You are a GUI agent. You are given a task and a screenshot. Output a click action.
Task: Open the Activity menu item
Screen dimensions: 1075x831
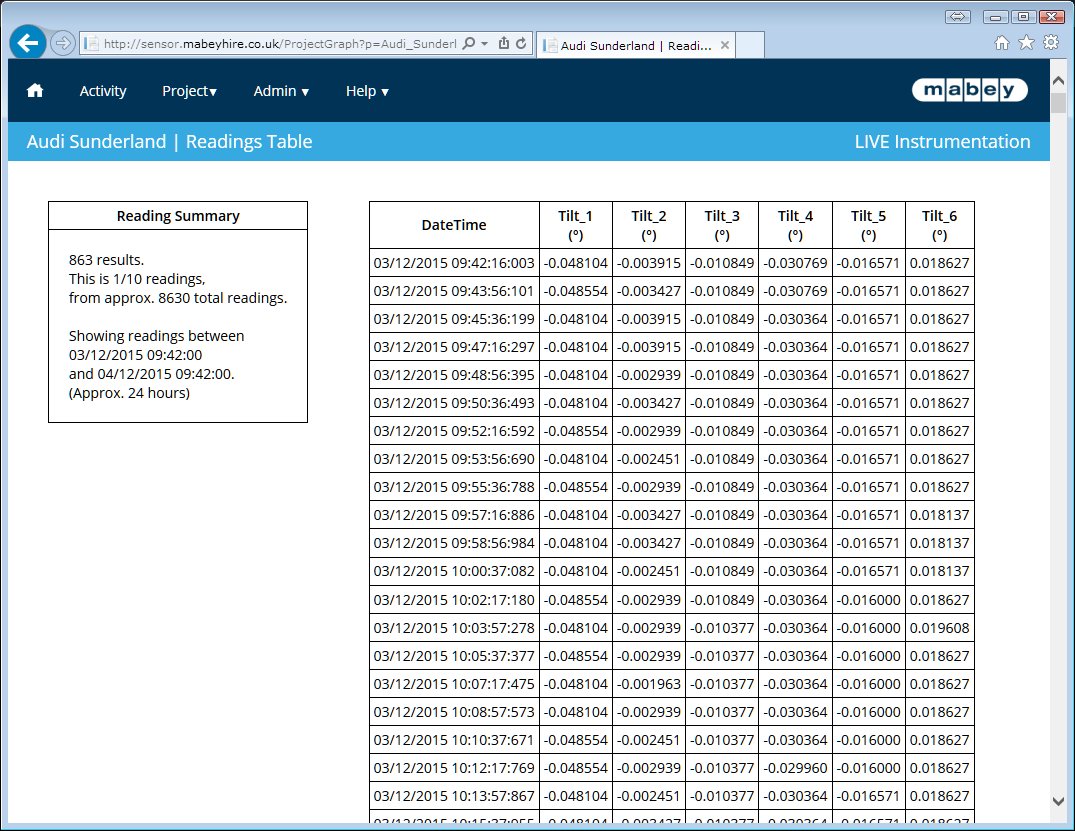[x=103, y=91]
